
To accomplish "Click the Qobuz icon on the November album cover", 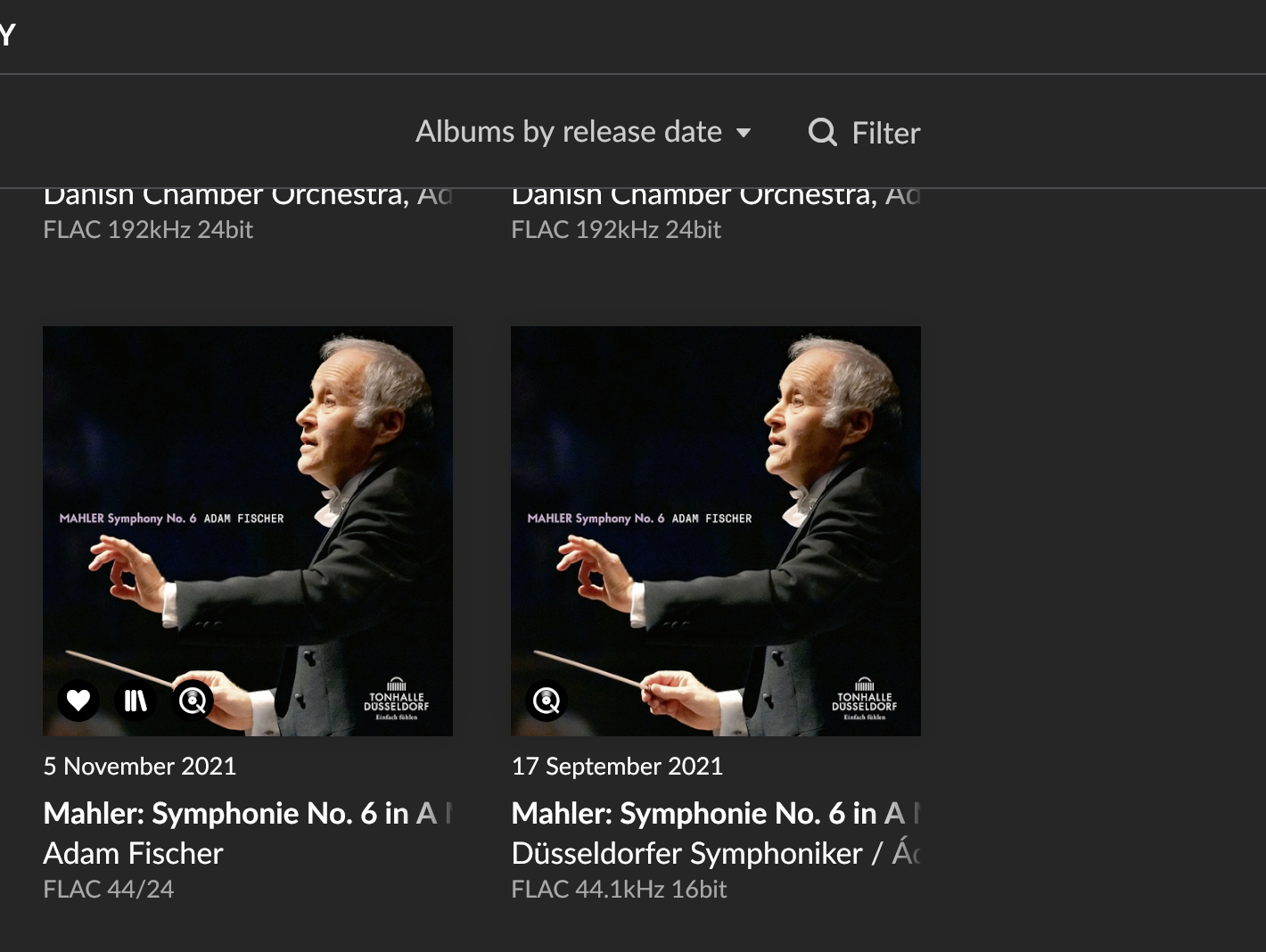I will pyautogui.click(x=193, y=701).
